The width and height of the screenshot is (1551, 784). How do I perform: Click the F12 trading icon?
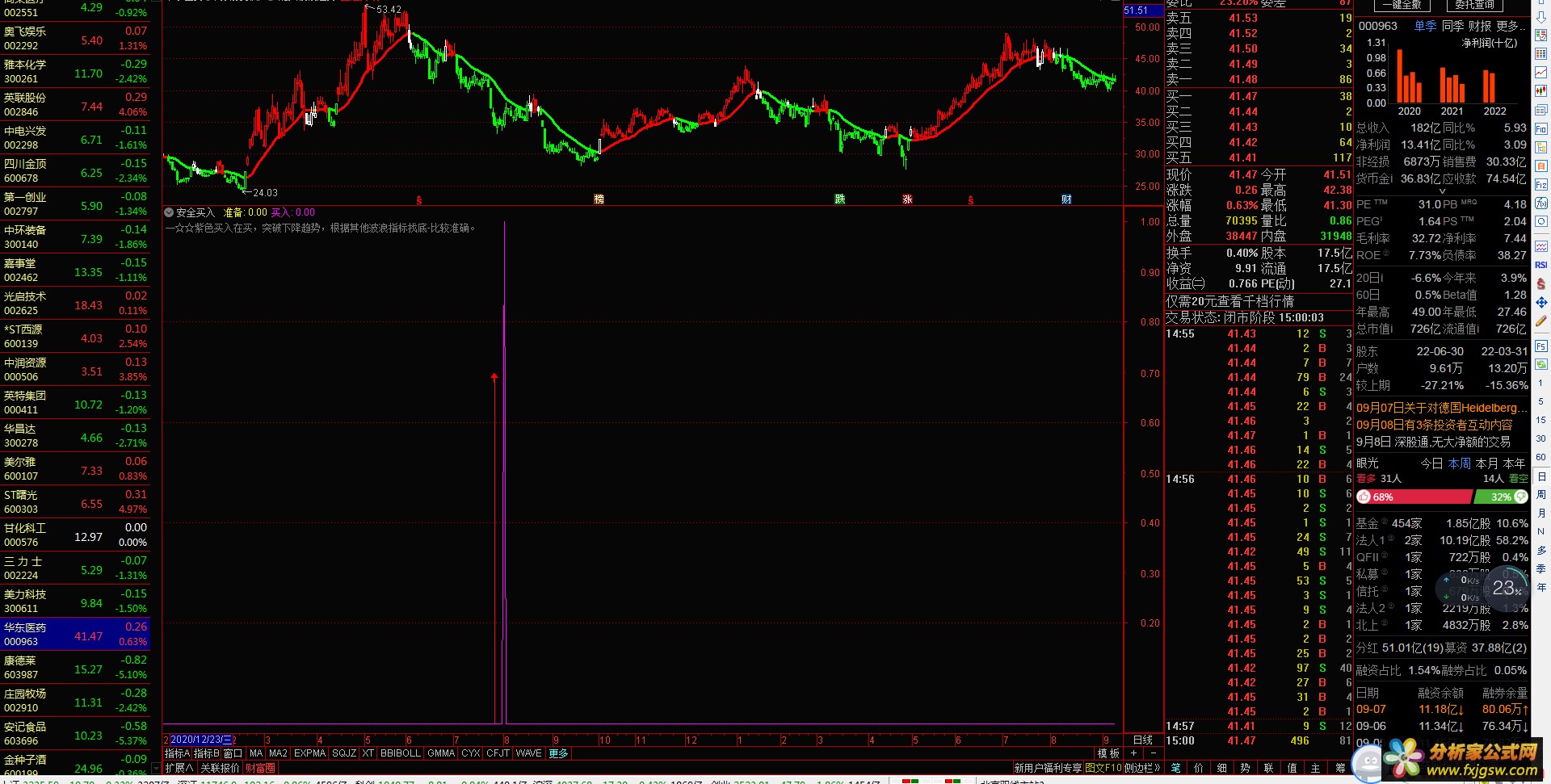1541,184
